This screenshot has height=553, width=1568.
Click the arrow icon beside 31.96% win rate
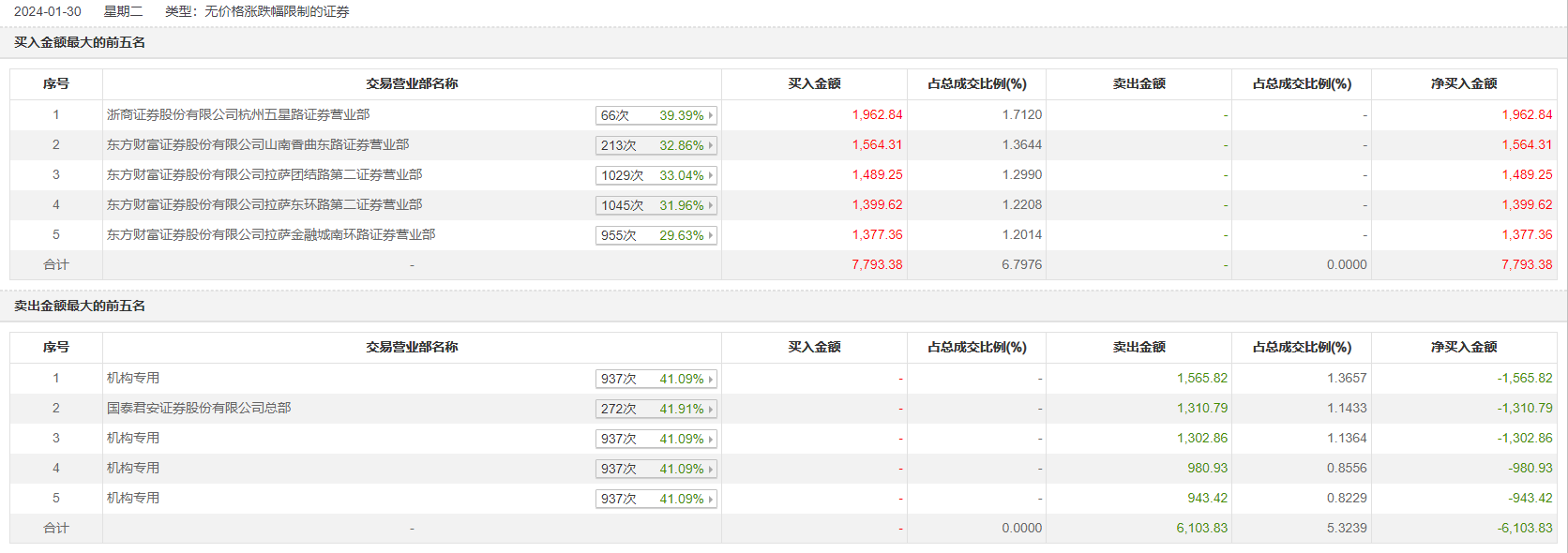pyautogui.click(x=711, y=205)
